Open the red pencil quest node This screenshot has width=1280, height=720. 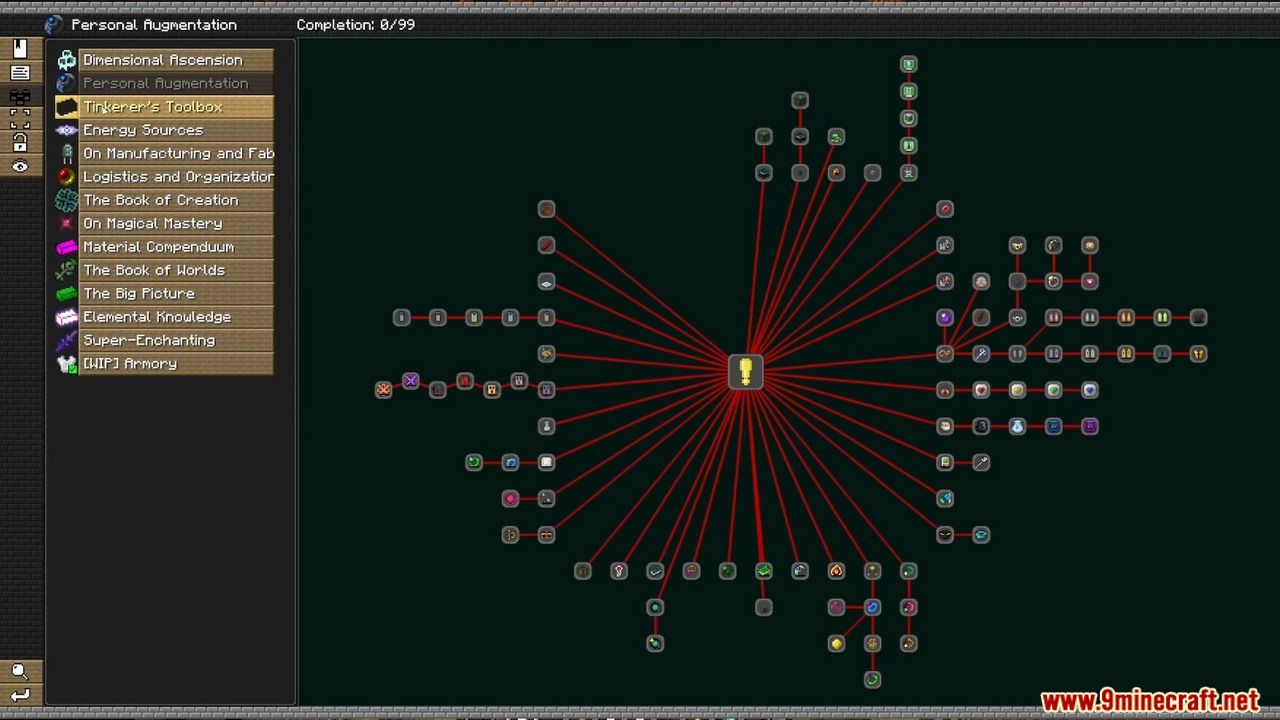tap(547, 245)
